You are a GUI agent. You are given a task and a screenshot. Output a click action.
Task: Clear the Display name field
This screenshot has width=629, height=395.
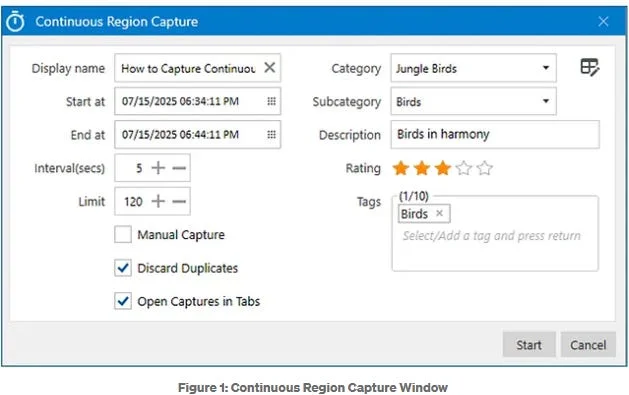(270, 67)
